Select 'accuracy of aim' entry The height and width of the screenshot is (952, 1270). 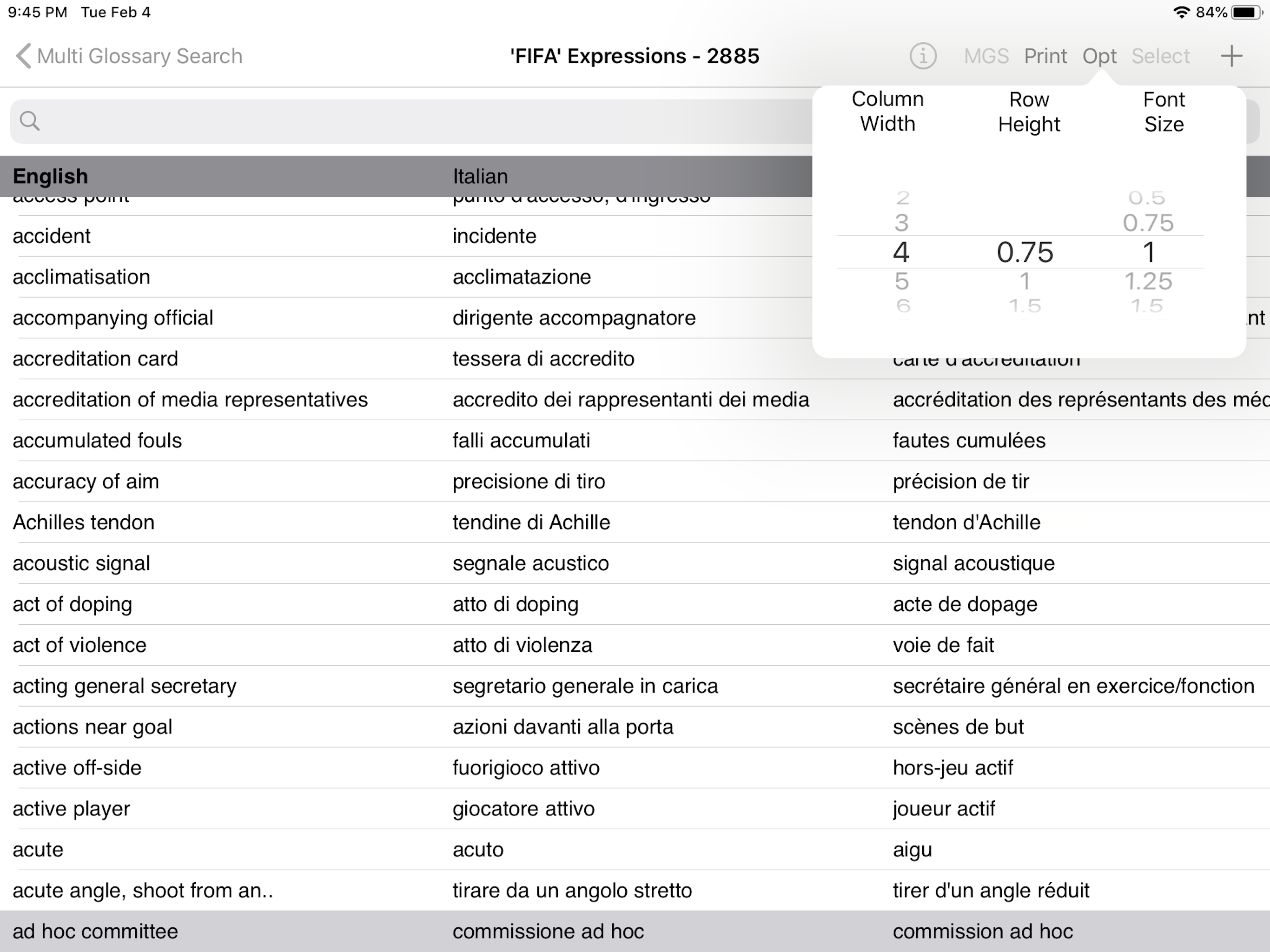[x=86, y=481]
